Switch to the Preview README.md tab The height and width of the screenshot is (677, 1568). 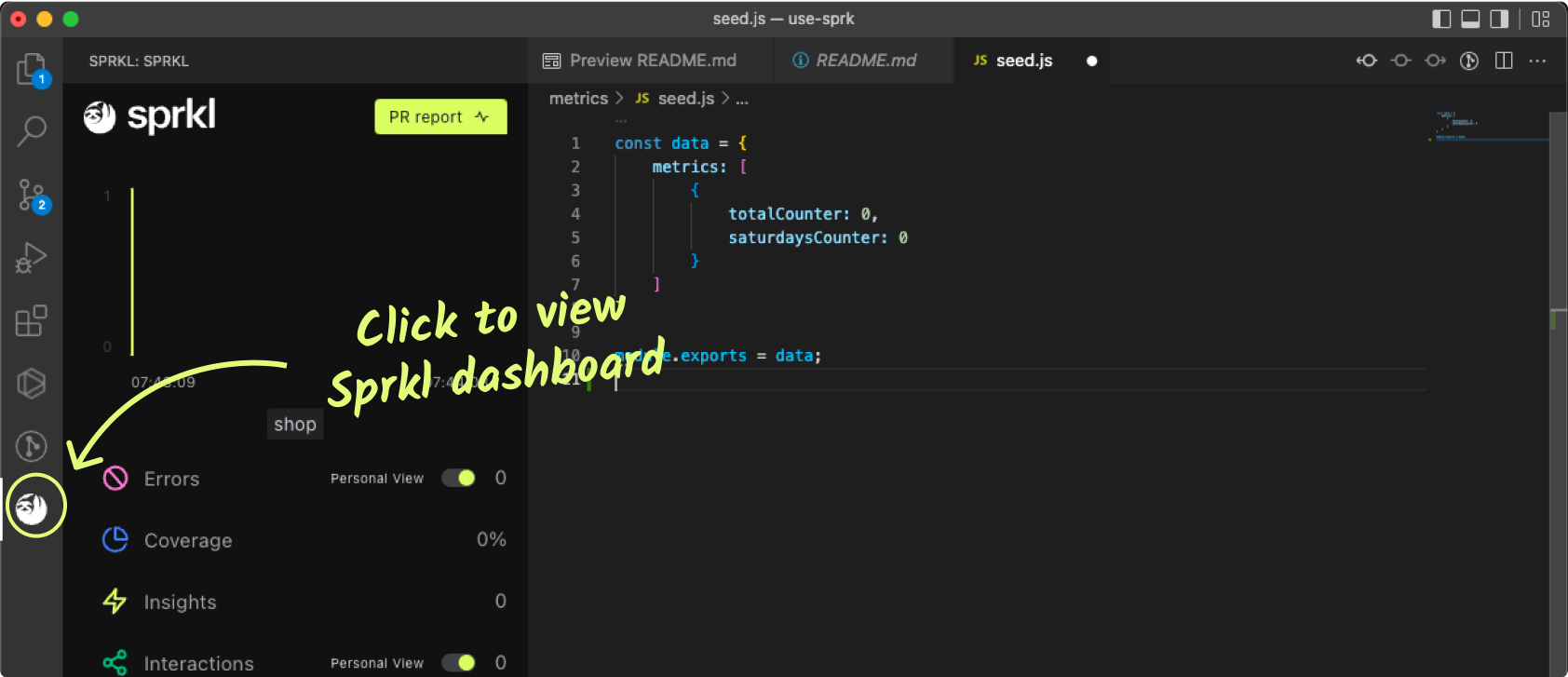coord(652,61)
